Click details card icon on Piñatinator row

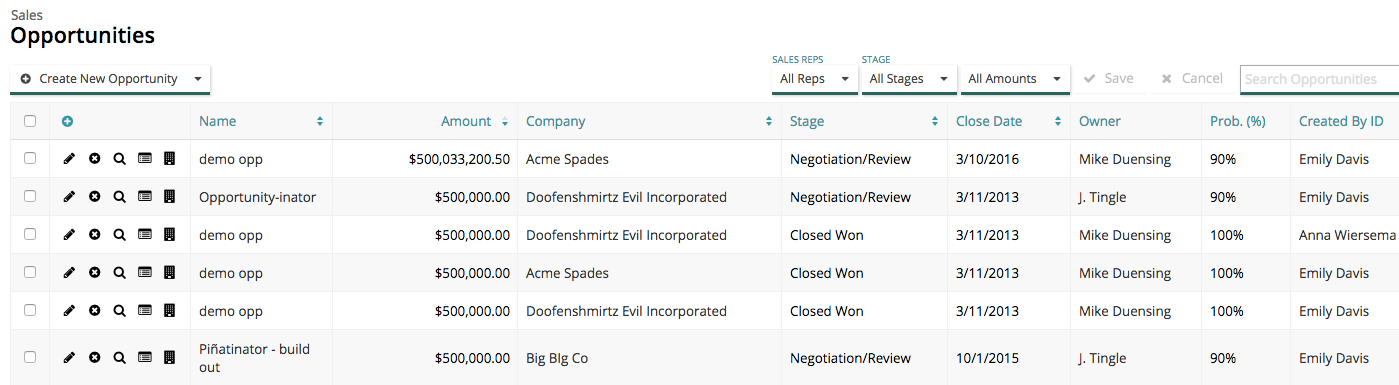coord(144,357)
